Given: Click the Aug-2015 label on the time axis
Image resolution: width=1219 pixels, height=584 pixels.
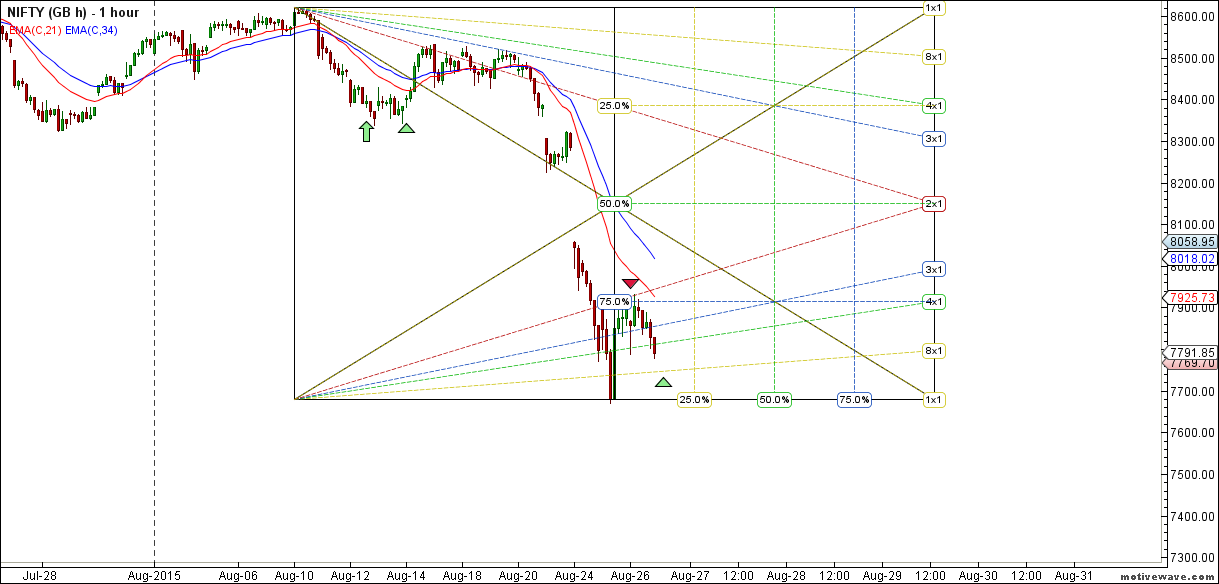Looking at the screenshot, I should (x=153, y=576).
